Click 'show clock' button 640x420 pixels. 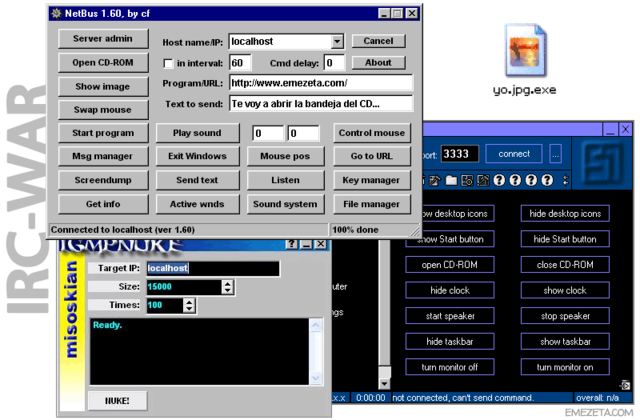[565, 290]
